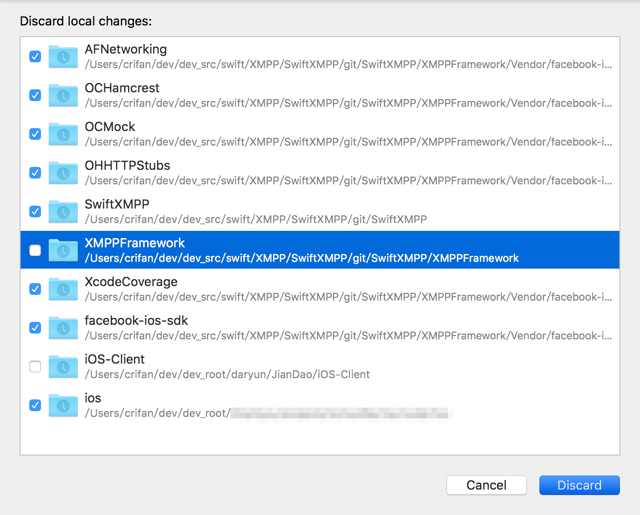
Task: Click the OCHamcrest folder icon
Action: point(63,96)
